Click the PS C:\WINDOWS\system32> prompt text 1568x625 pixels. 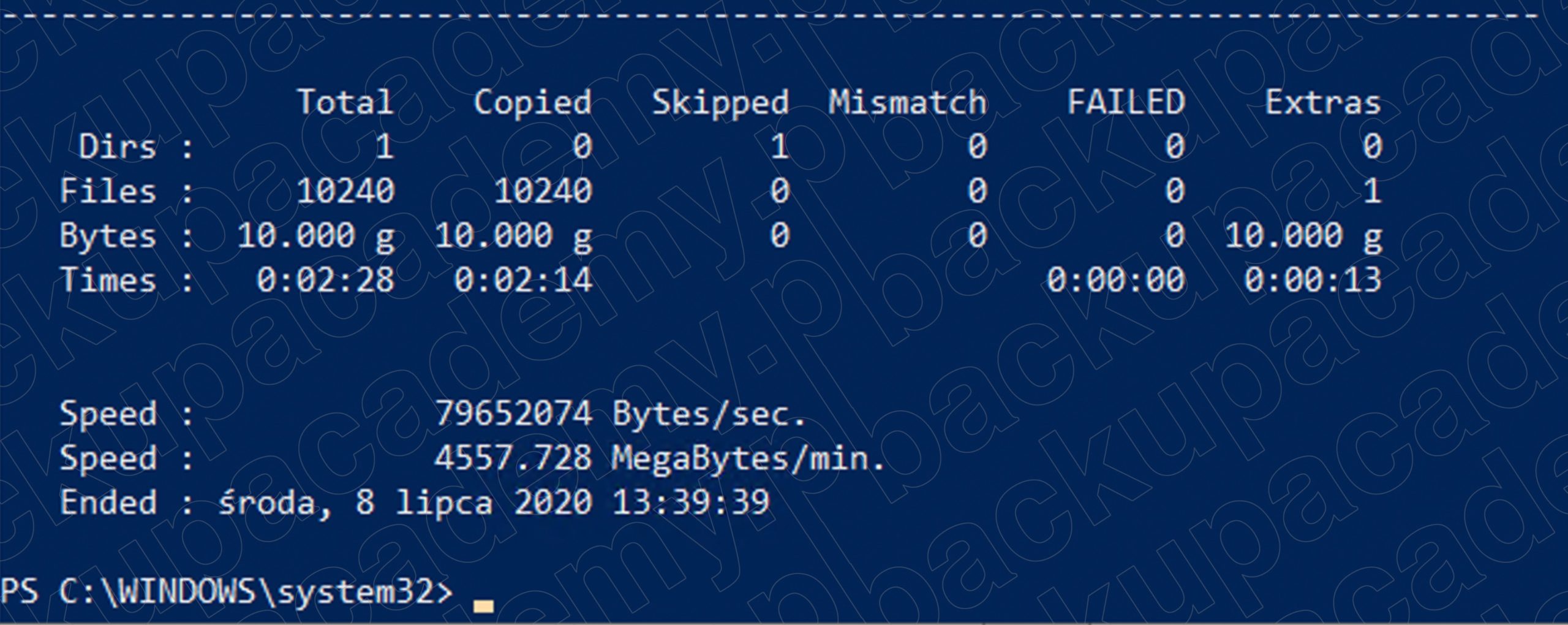[227, 592]
